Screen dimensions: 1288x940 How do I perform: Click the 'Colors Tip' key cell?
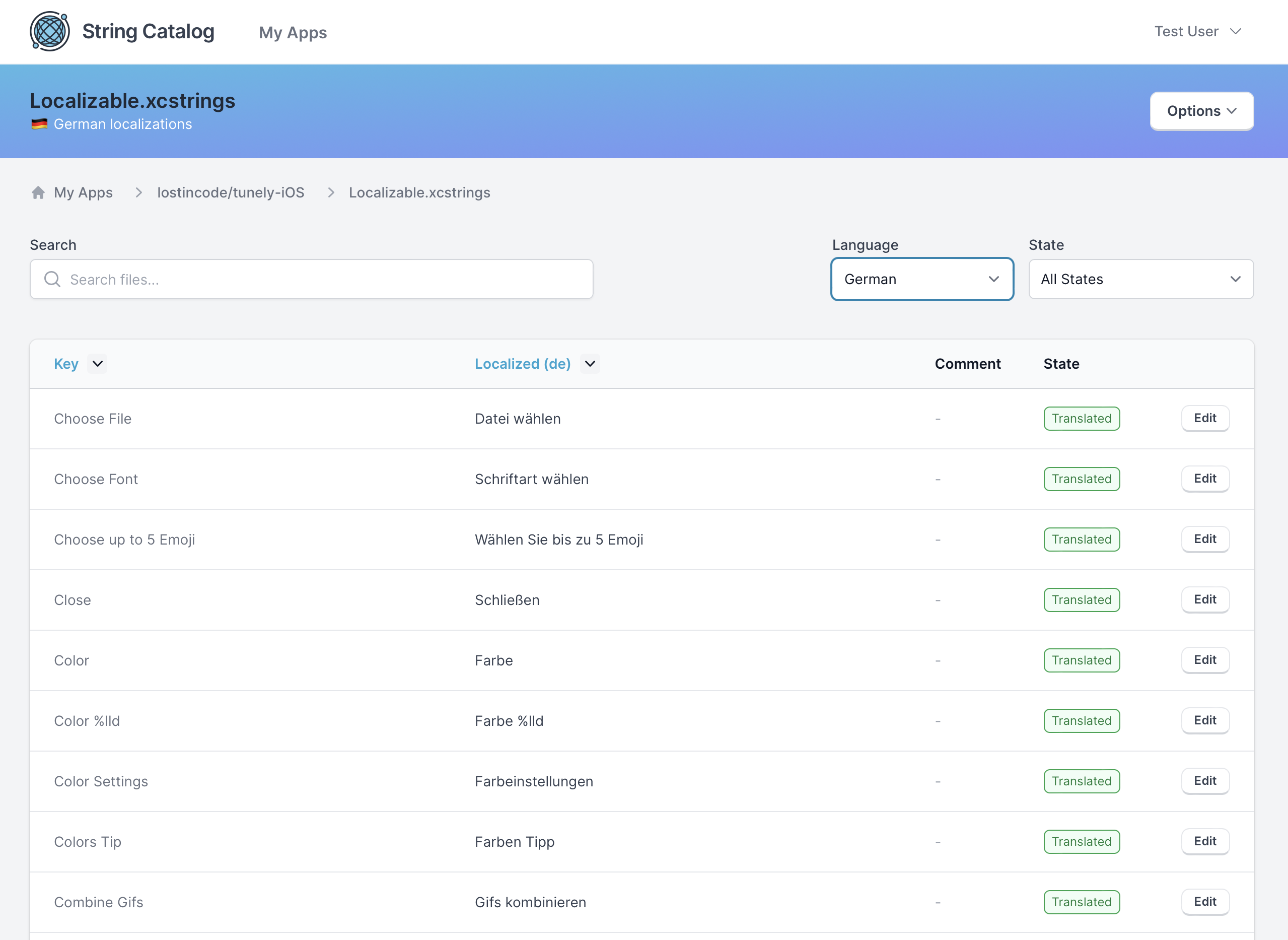coord(88,842)
